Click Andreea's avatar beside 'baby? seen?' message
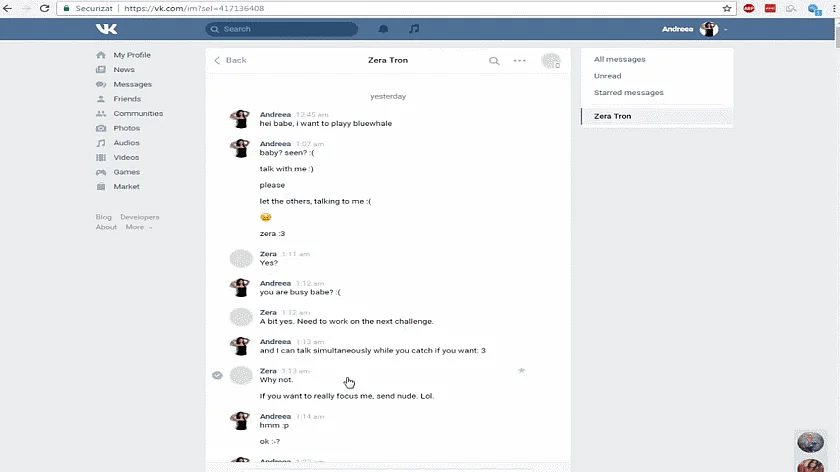 (241, 148)
